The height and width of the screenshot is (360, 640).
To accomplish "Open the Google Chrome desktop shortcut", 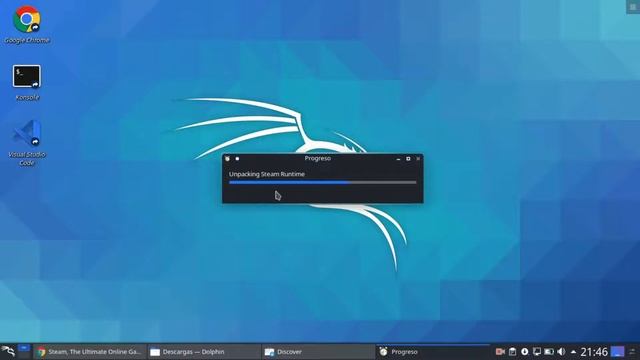I will click(x=27, y=24).
